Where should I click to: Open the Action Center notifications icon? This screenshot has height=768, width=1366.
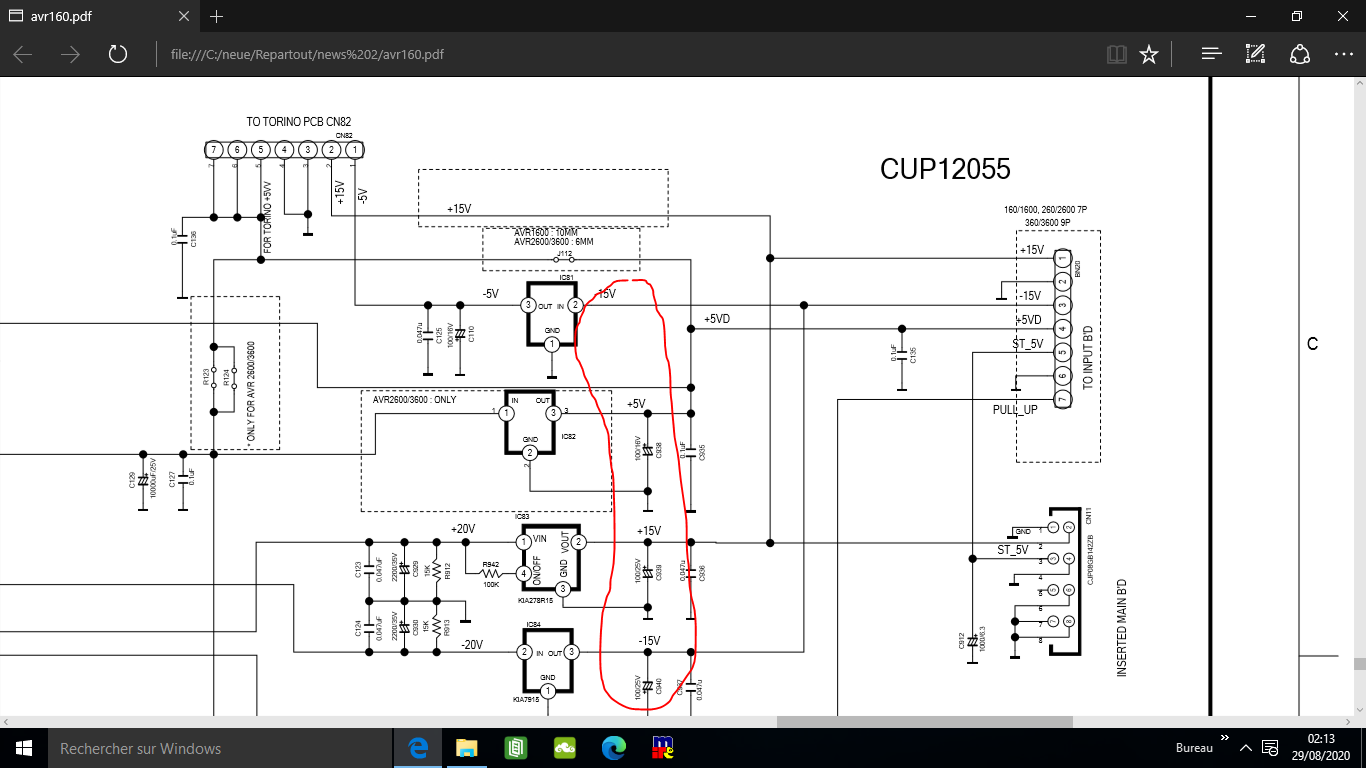pos(1272,748)
